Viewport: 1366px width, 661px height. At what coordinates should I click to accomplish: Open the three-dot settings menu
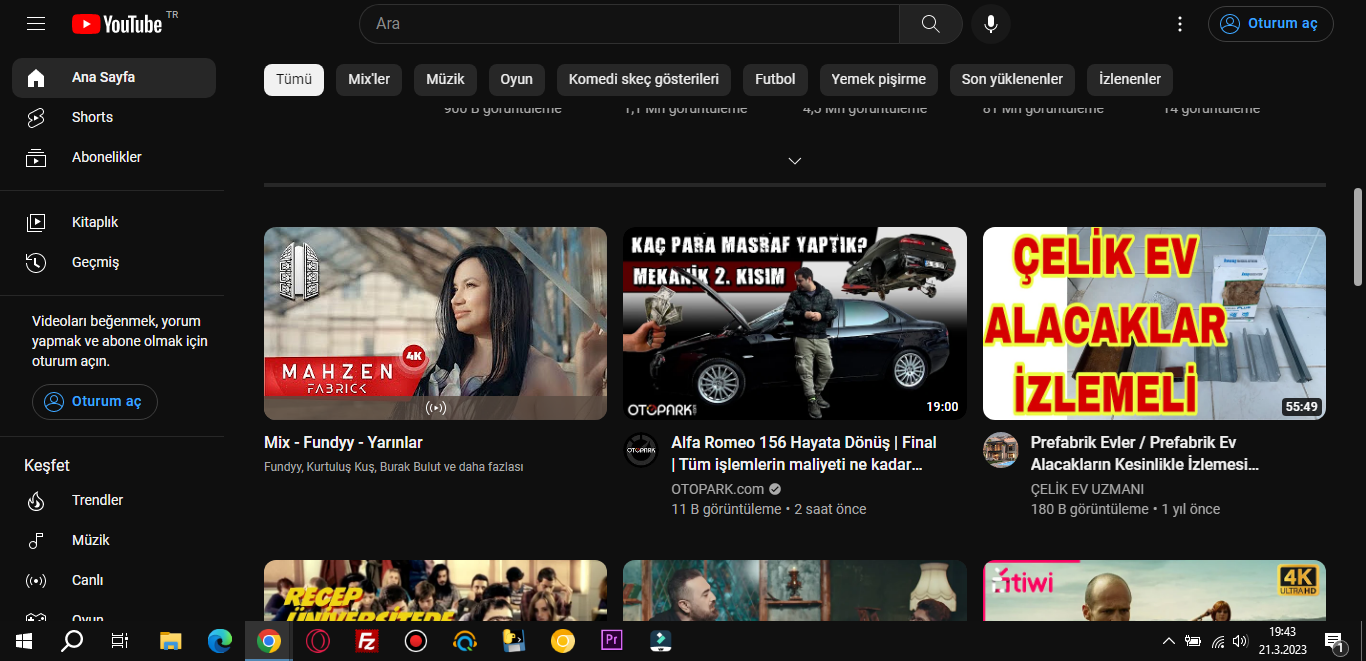tap(1180, 24)
